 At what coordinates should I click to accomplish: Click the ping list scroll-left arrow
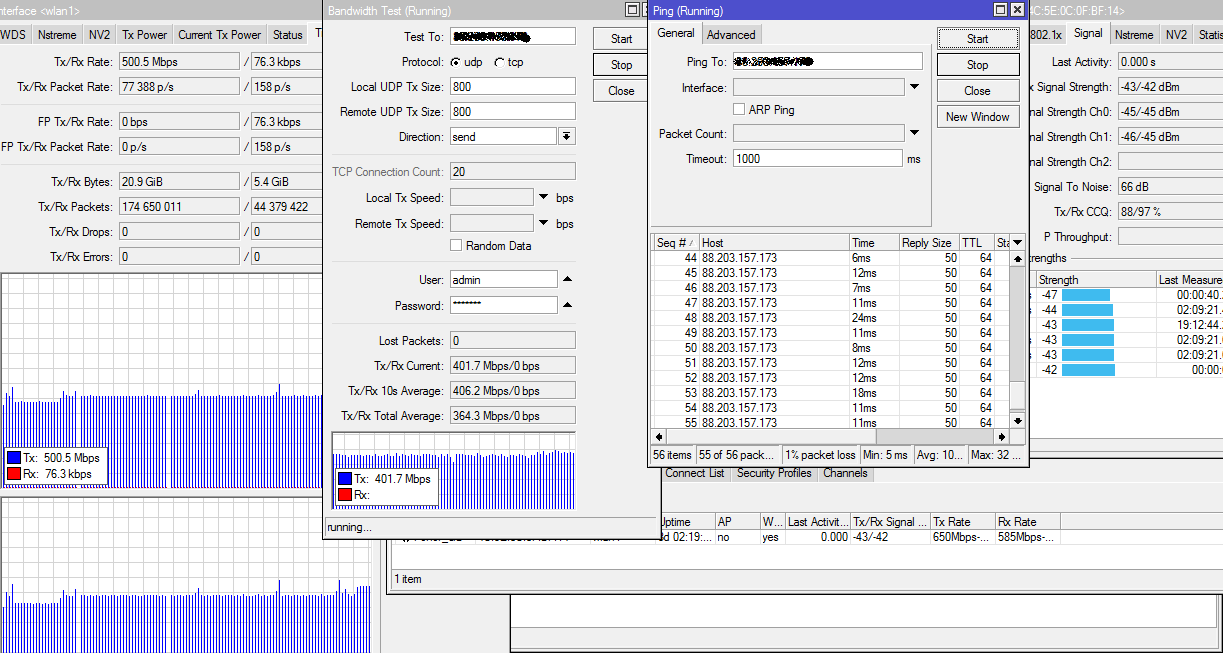coord(658,437)
